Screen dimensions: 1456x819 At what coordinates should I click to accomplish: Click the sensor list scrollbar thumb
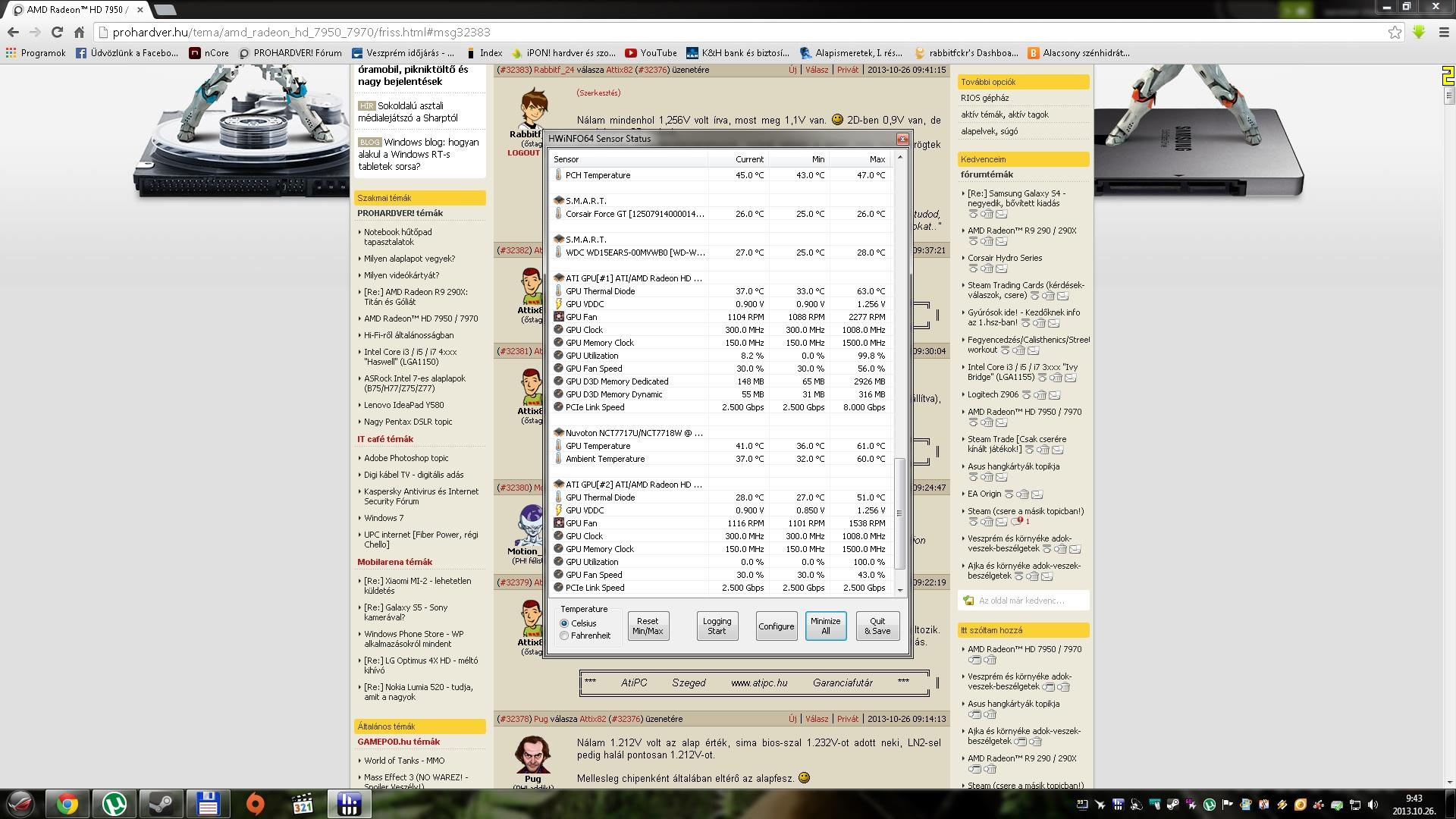(900, 513)
